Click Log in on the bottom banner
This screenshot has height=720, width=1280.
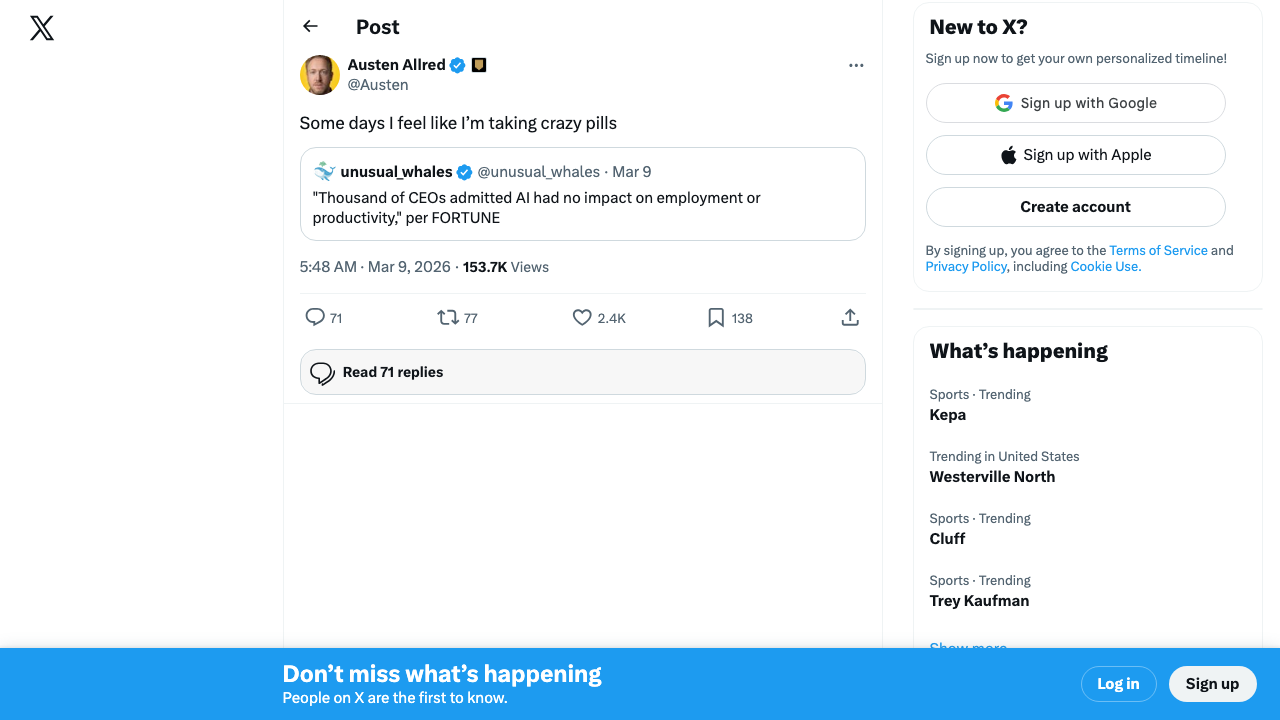pyautogui.click(x=1118, y=684)
